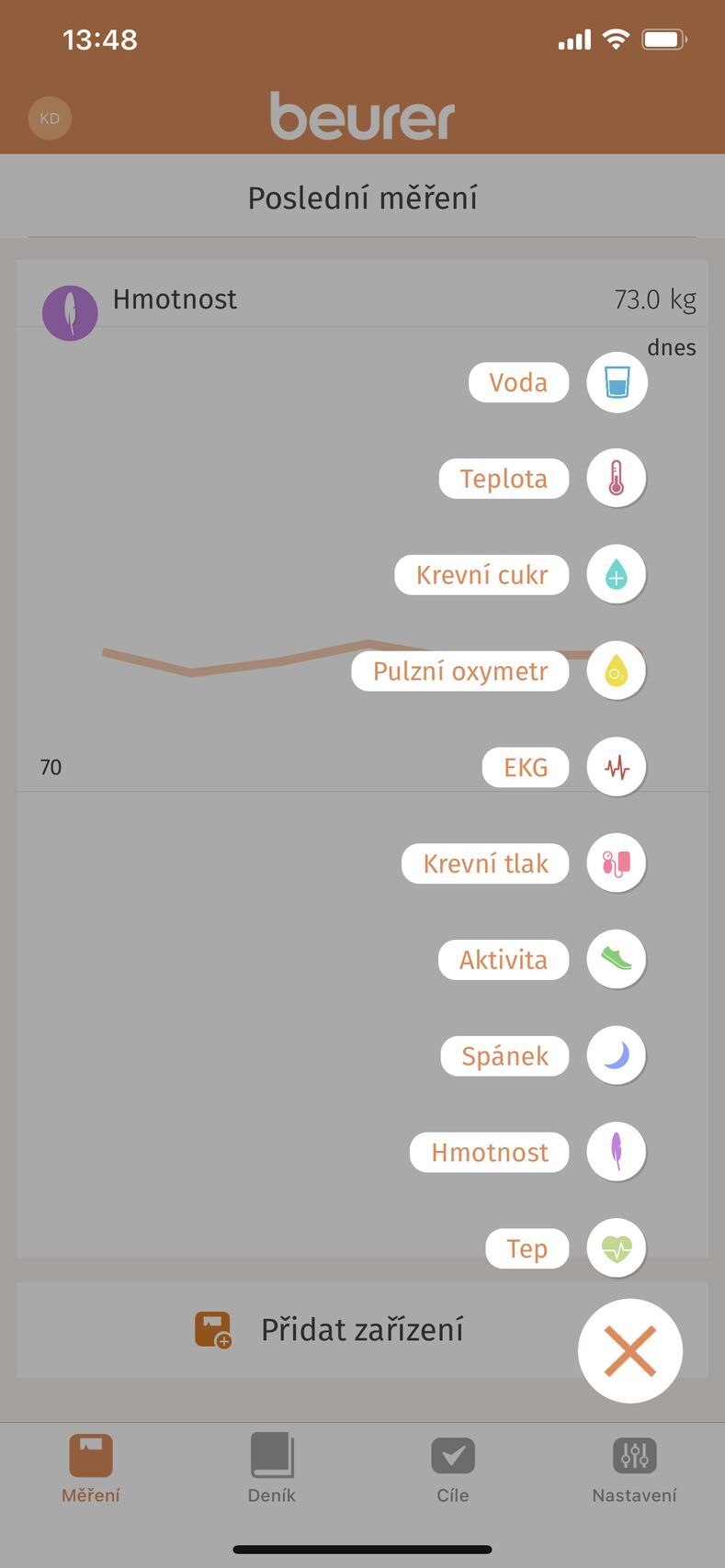Image resolution: width=725 pixels, height=1568 pixels.
Task: Choose the Pulzní oxymetr label
Action: pos(459,671)
